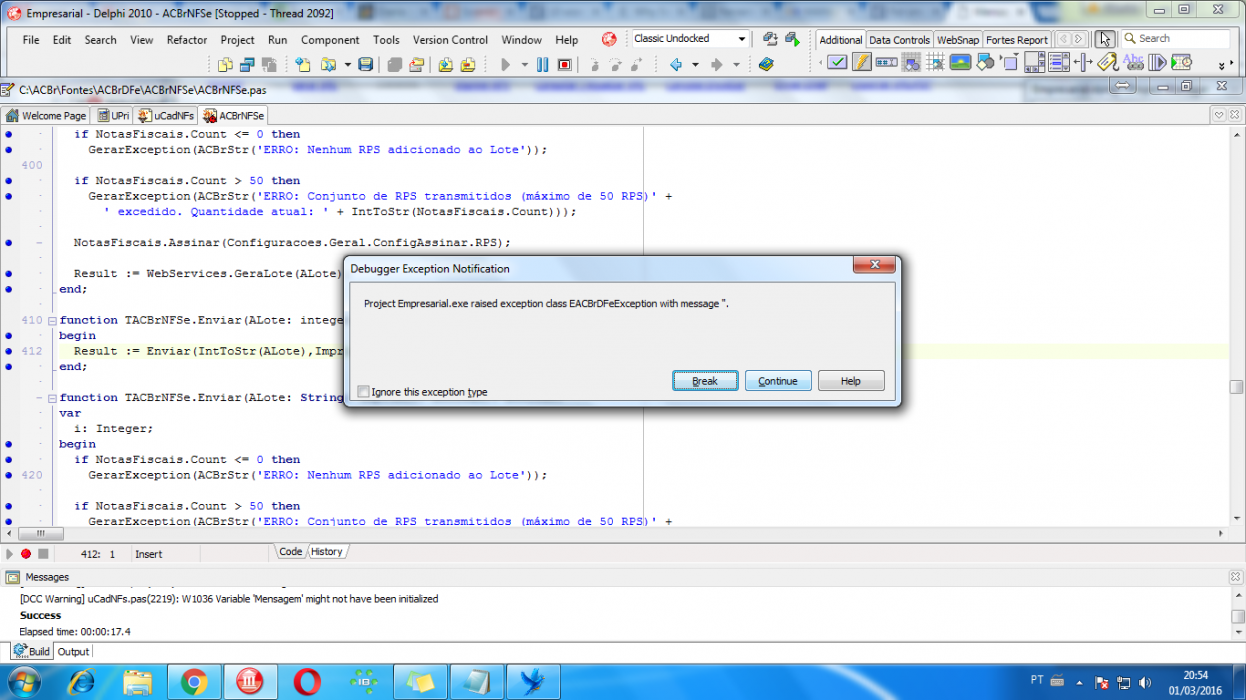Screen dimensions: 1246x700
Task: Select the Splitter component icon
Action: point(1083,62)
